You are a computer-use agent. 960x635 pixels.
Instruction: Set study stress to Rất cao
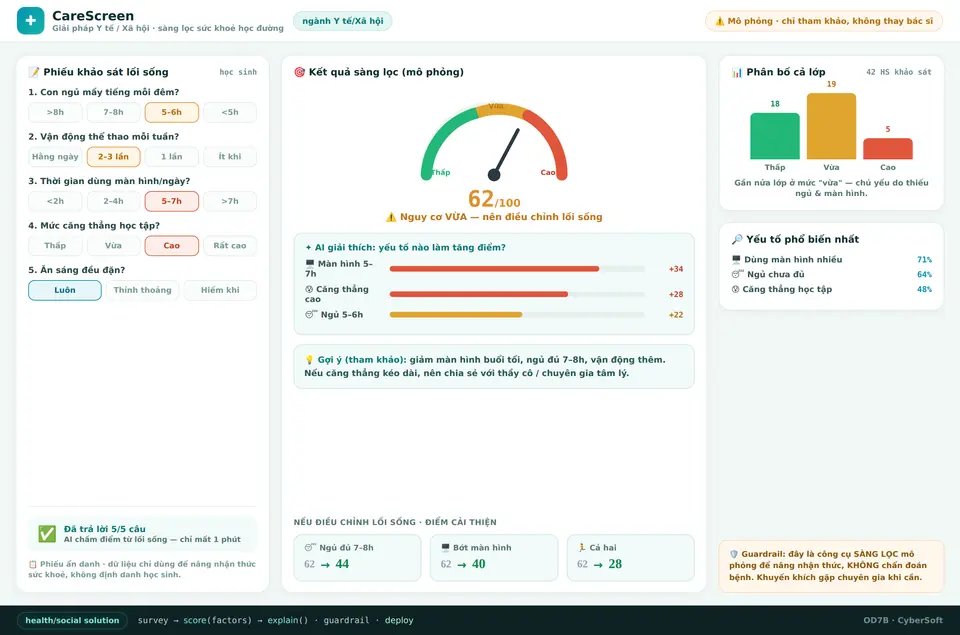(230, 246)
